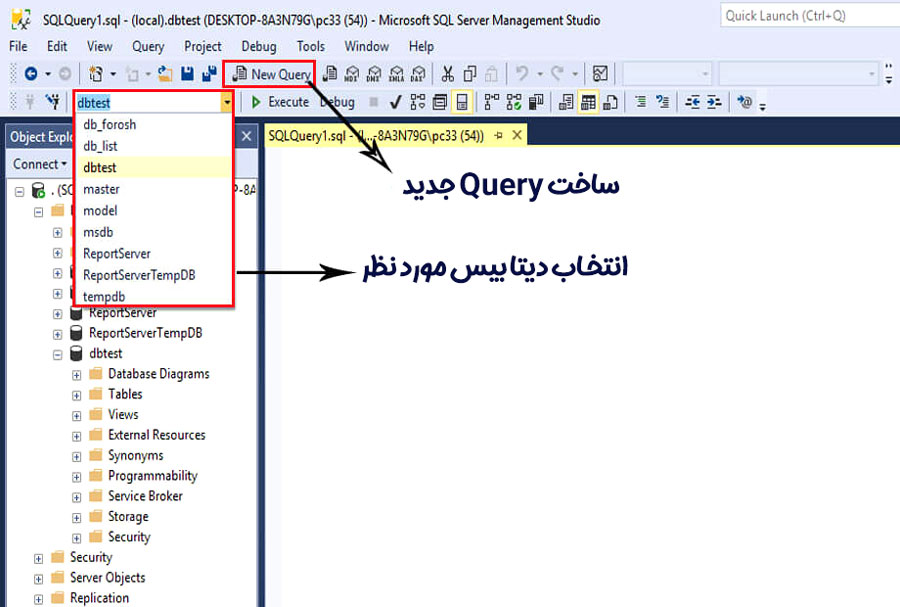Expand the Server Objects folder
The height and width of the screenshot is (607, 900).
[38, 579]
